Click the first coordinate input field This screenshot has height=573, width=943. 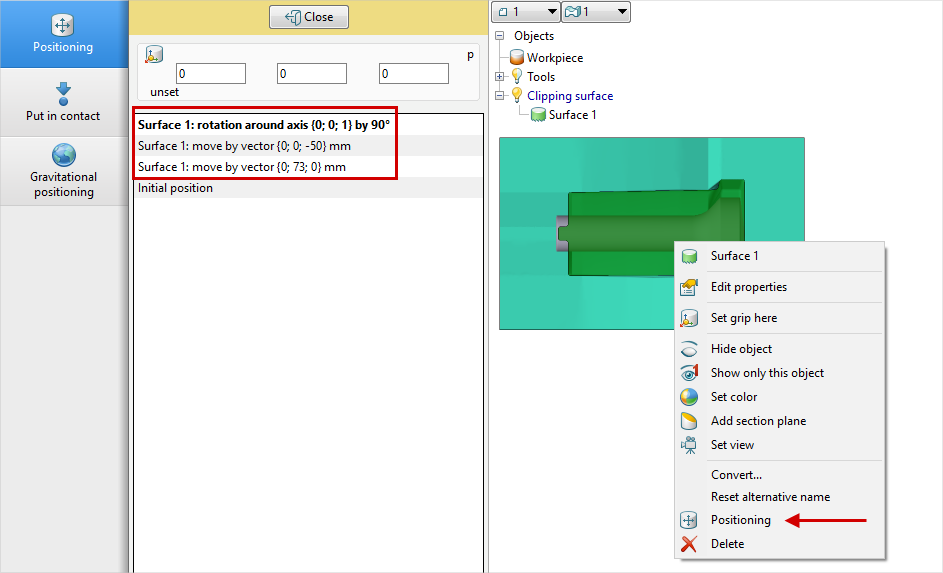coord(211,74)
